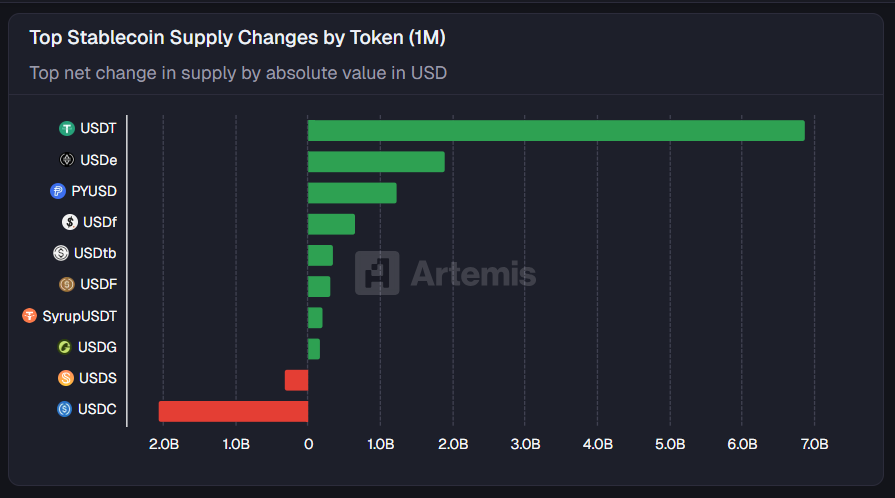Click the chart subtitle description text
The height and width of the screenshot is (498, 895).
point(238,72)
